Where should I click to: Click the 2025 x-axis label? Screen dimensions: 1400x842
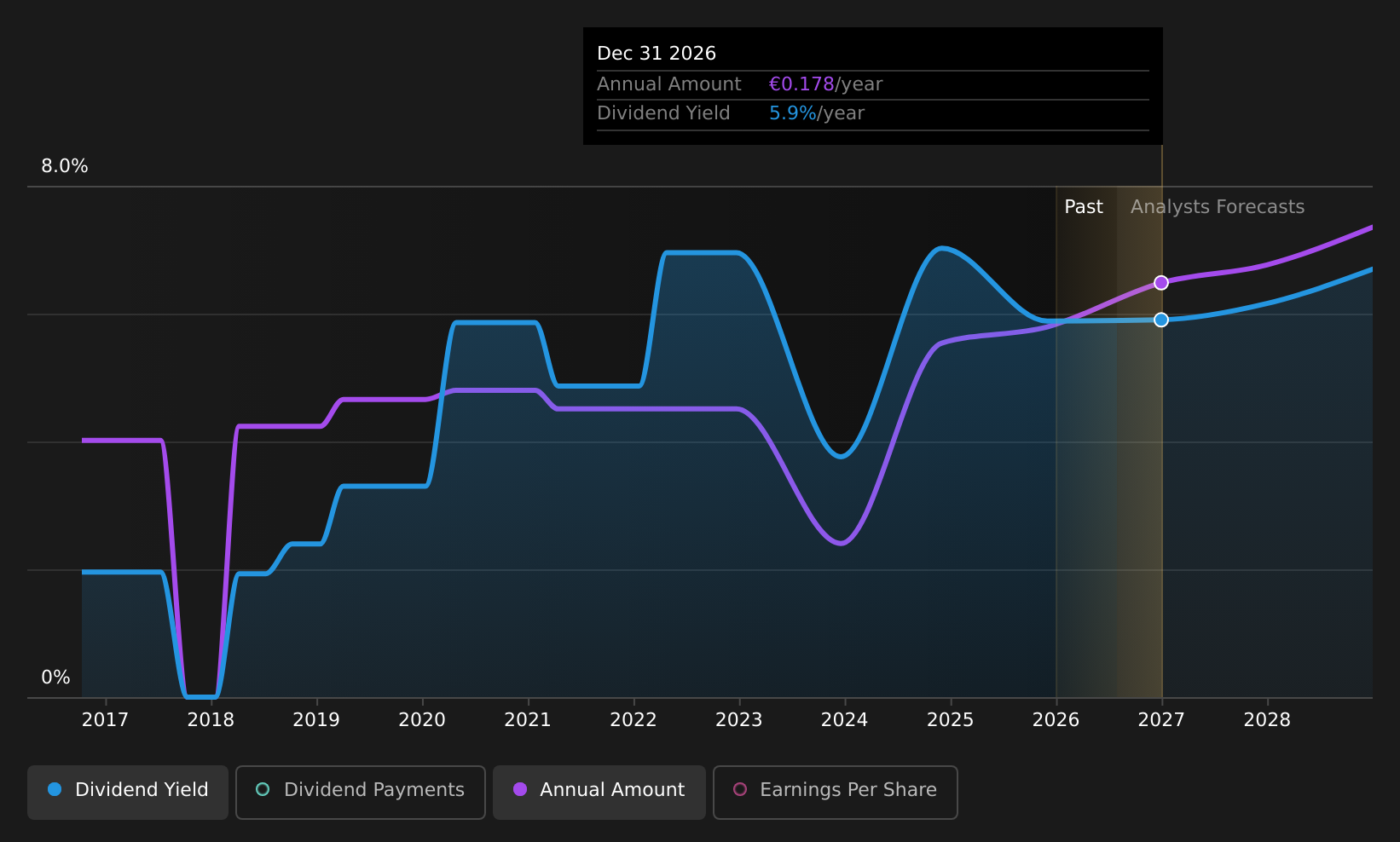[951, 720]
